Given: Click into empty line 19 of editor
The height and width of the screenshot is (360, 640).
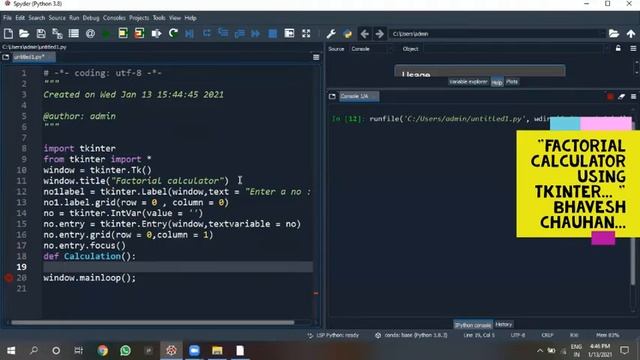Looking at the screenshot, I should (178, 267).
